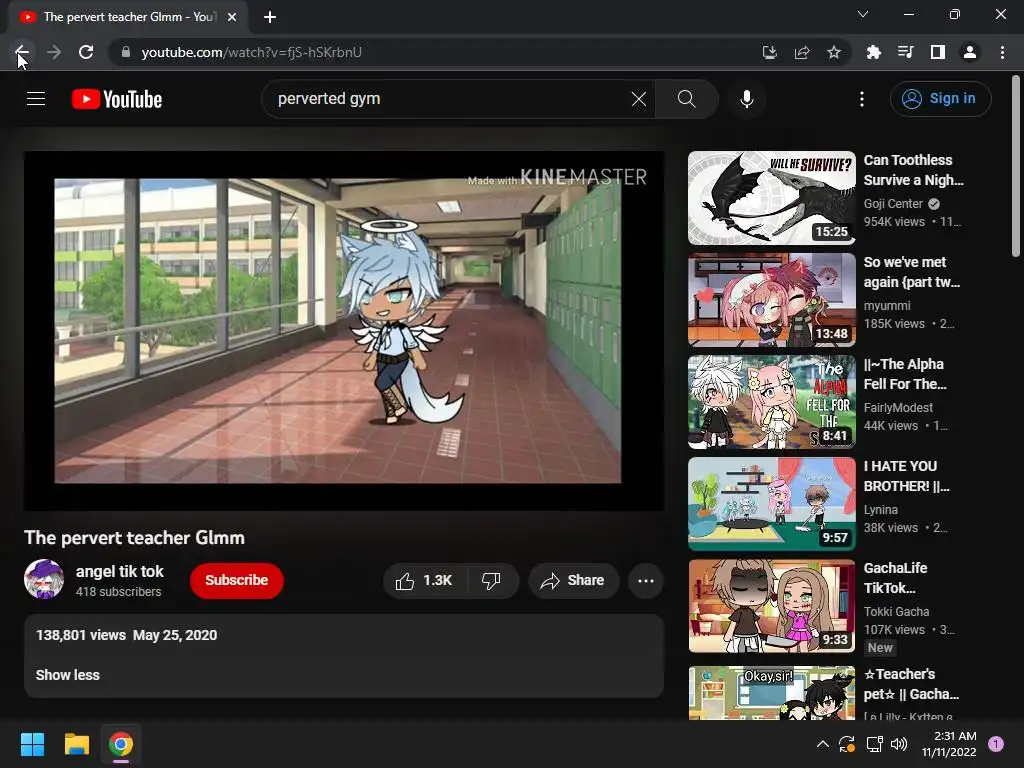Screen dimensions: 1024x768
Task: Click the address bar URL
Action: (251, 52)
